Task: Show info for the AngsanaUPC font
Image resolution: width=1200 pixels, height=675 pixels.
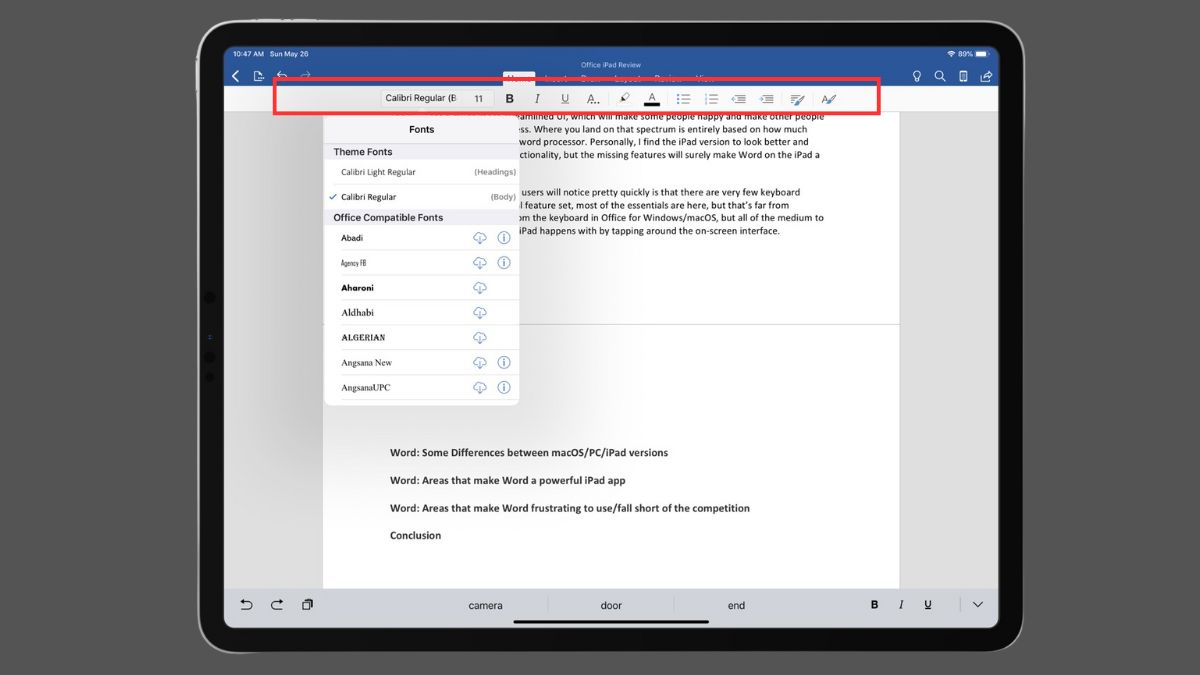Action: tap(504, 388)
